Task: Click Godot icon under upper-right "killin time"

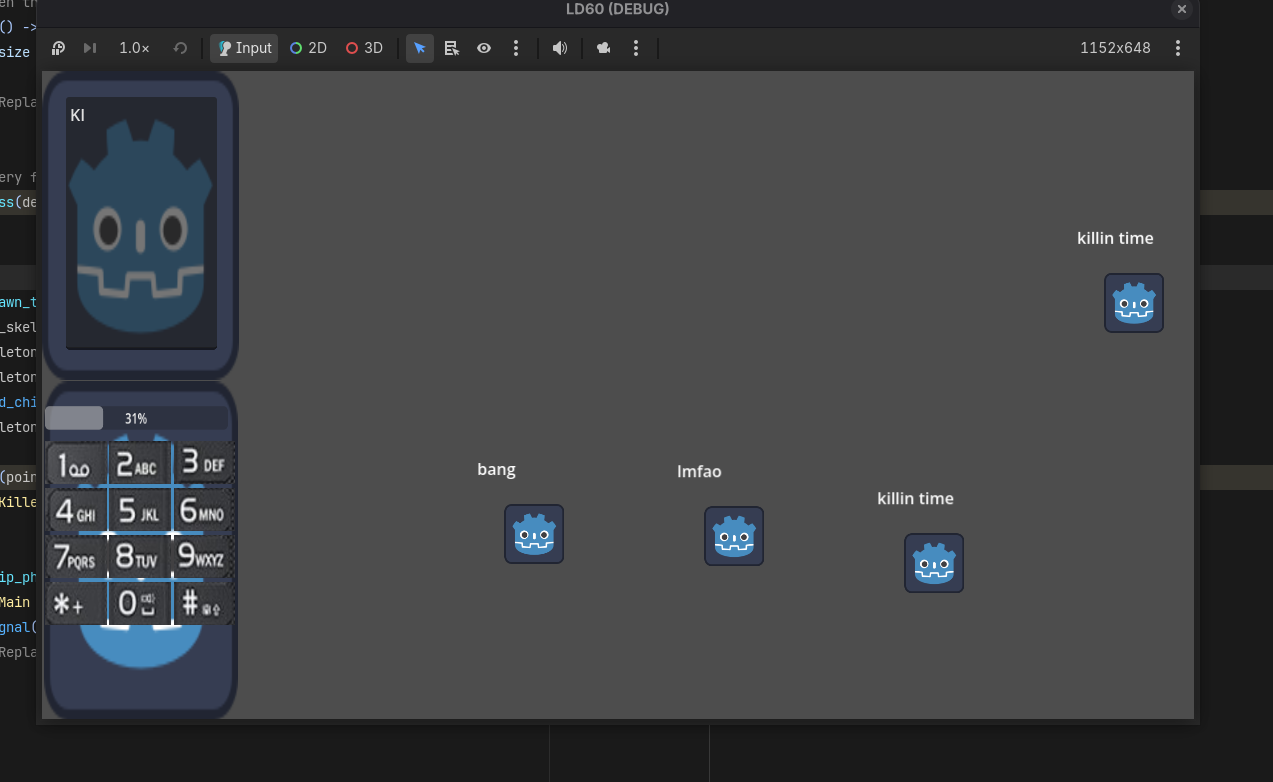Action: pos(1134,303)
